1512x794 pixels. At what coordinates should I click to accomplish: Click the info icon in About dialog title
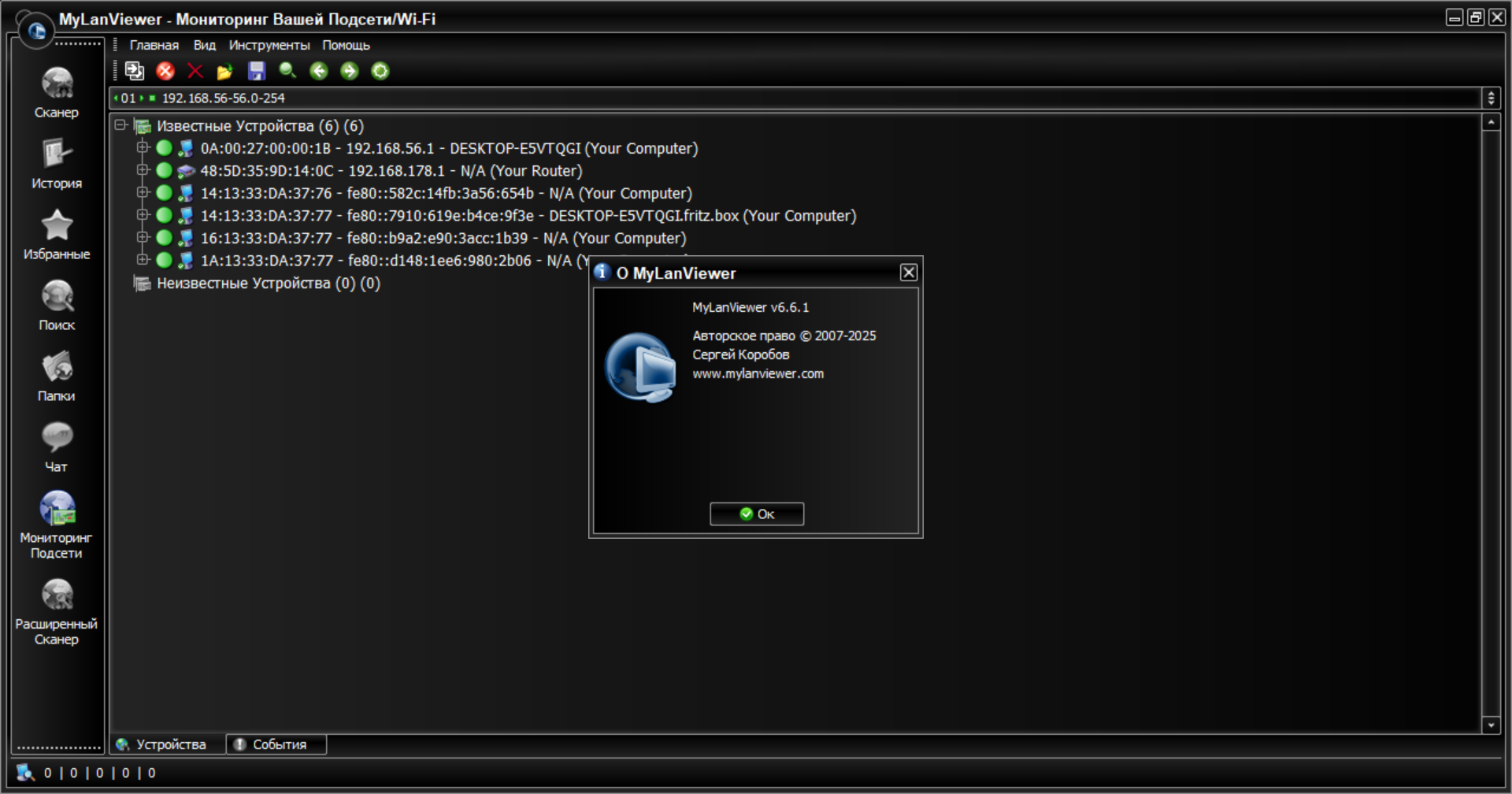(602, 272)
